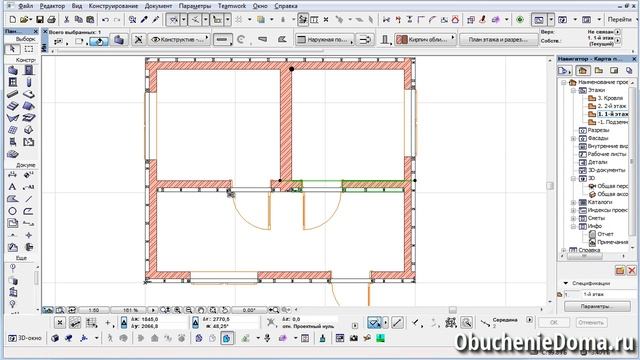Select the Beam tool in toolbox
Screen dimensions: 640x360
[13, 94]
